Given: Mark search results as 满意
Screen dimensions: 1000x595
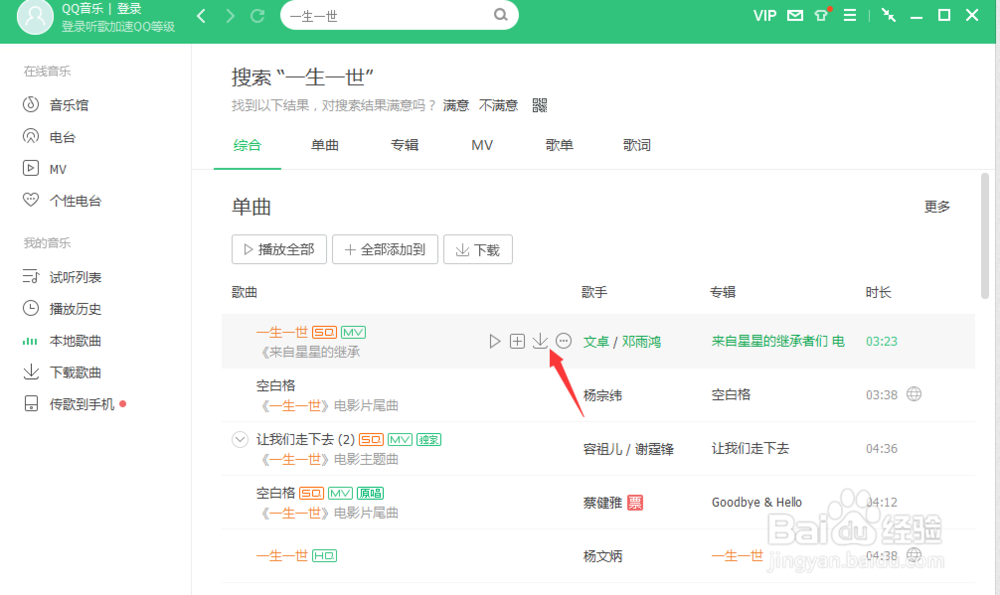Looking at the screenshot, I should [x=455, y=104].
